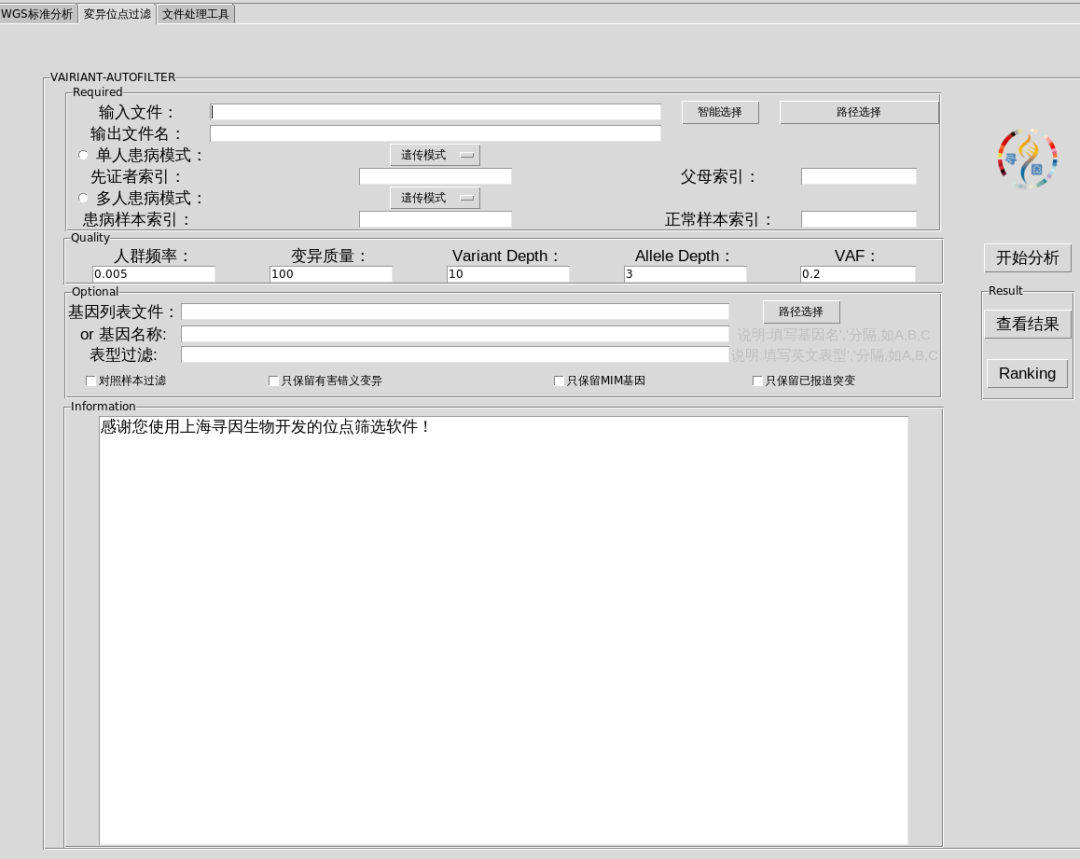
Task: Click the 智能选择 button
Action: [x=720, y=112]
